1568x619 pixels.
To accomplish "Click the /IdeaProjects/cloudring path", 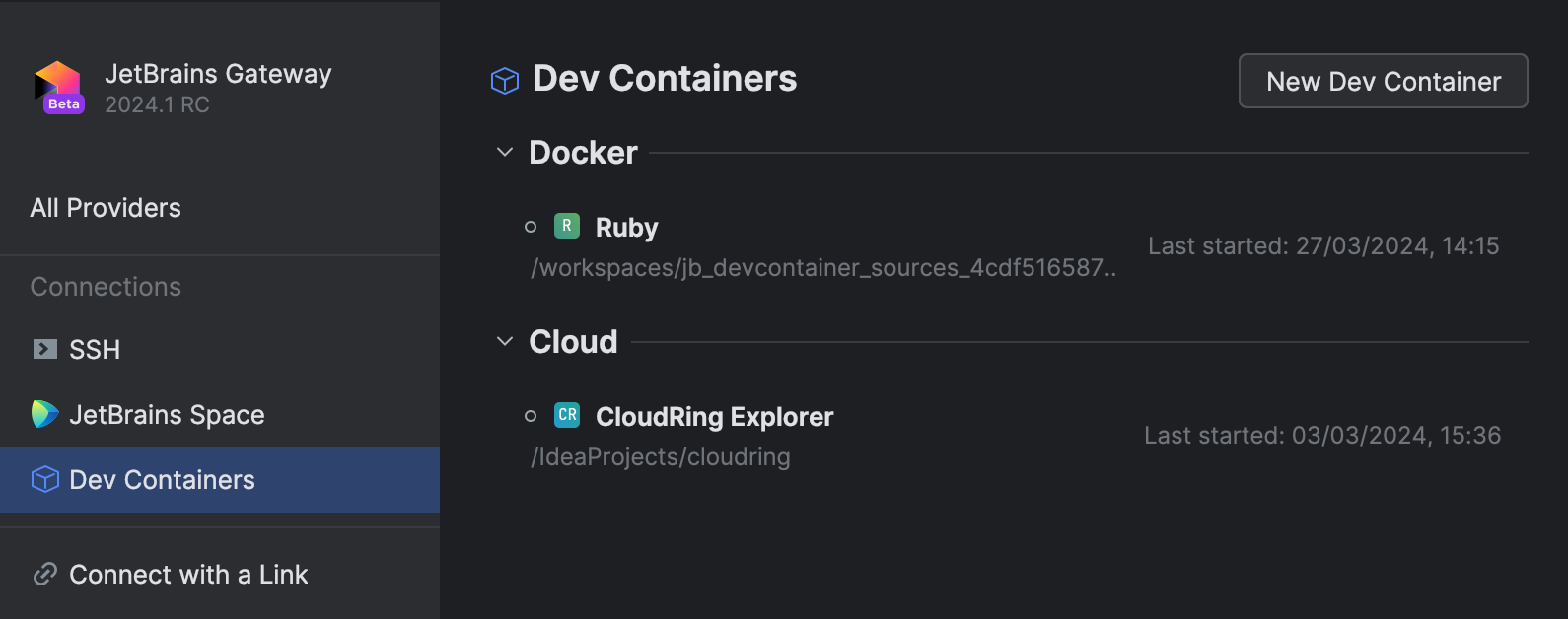I will coord(661,457).
